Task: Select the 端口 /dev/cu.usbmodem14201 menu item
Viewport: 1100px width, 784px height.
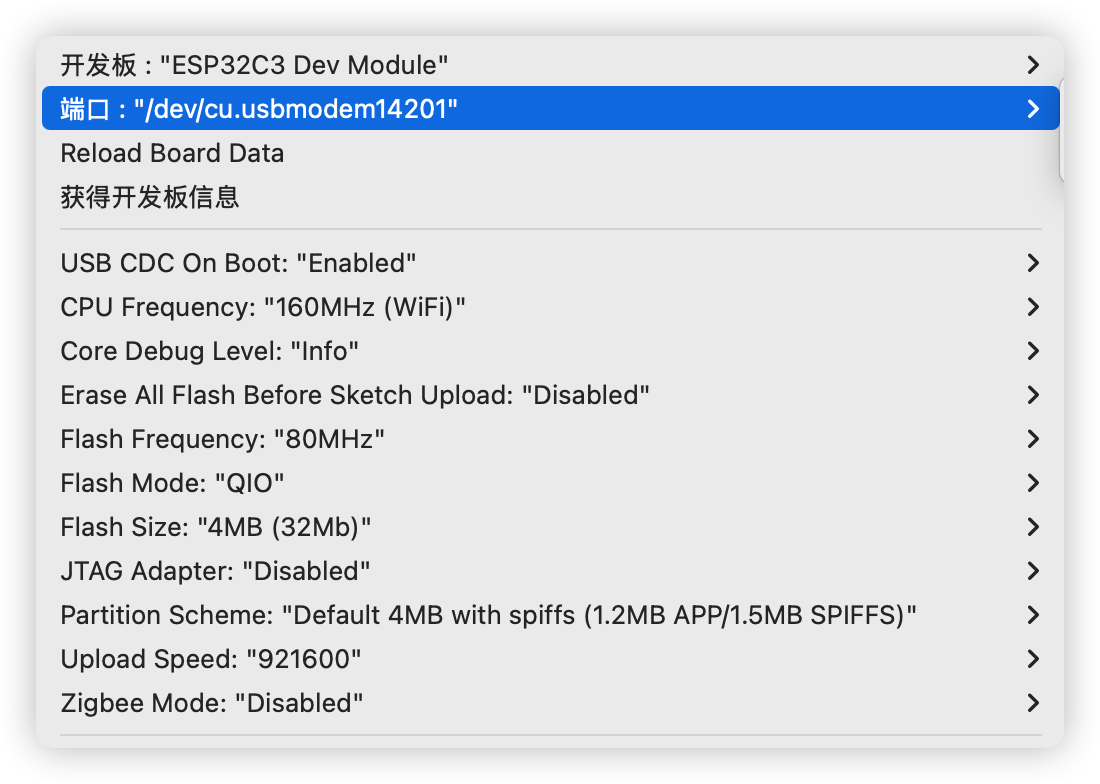Action: coord(259,109)
